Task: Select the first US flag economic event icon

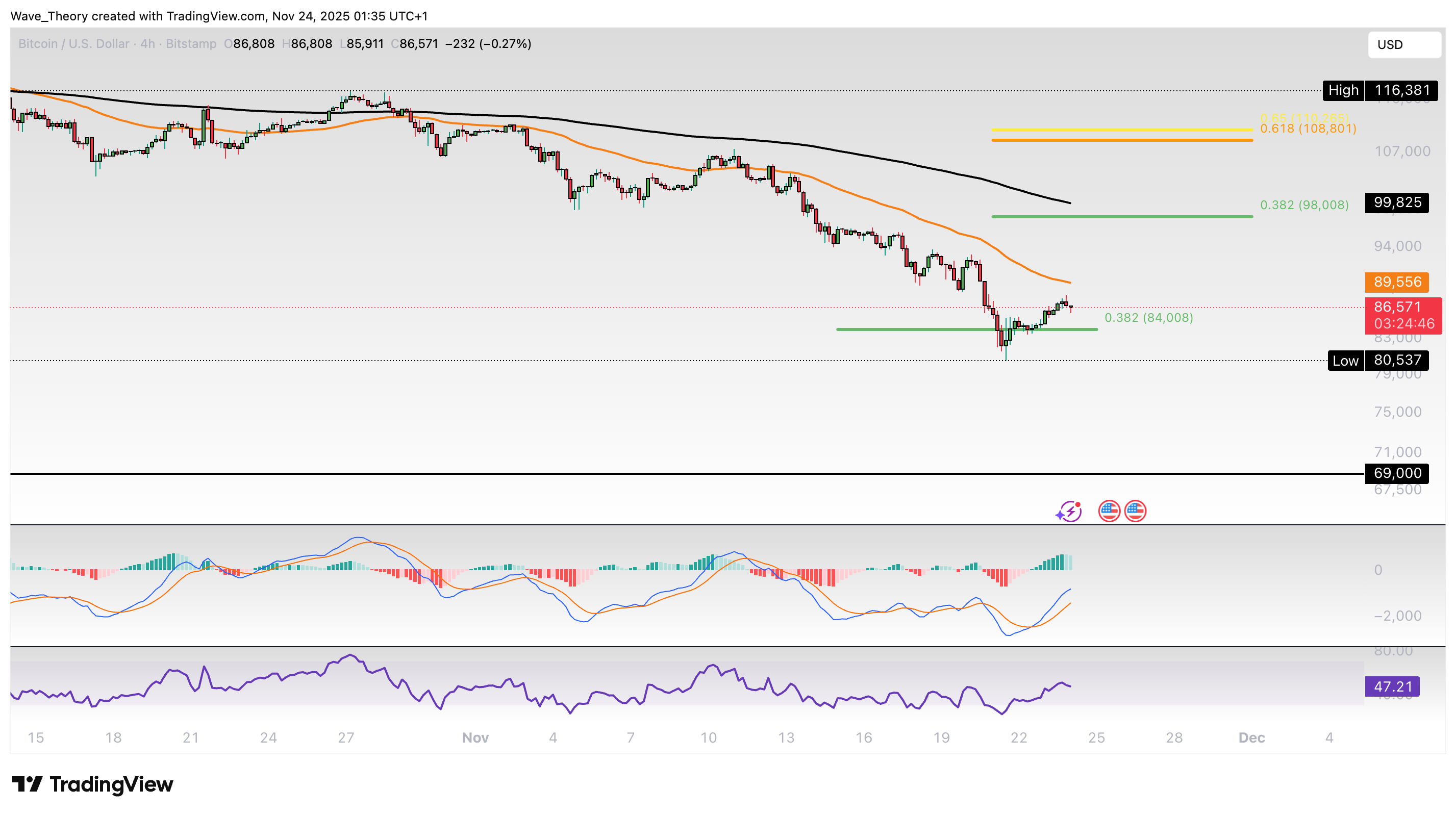Action: (x=1109, y=511)
